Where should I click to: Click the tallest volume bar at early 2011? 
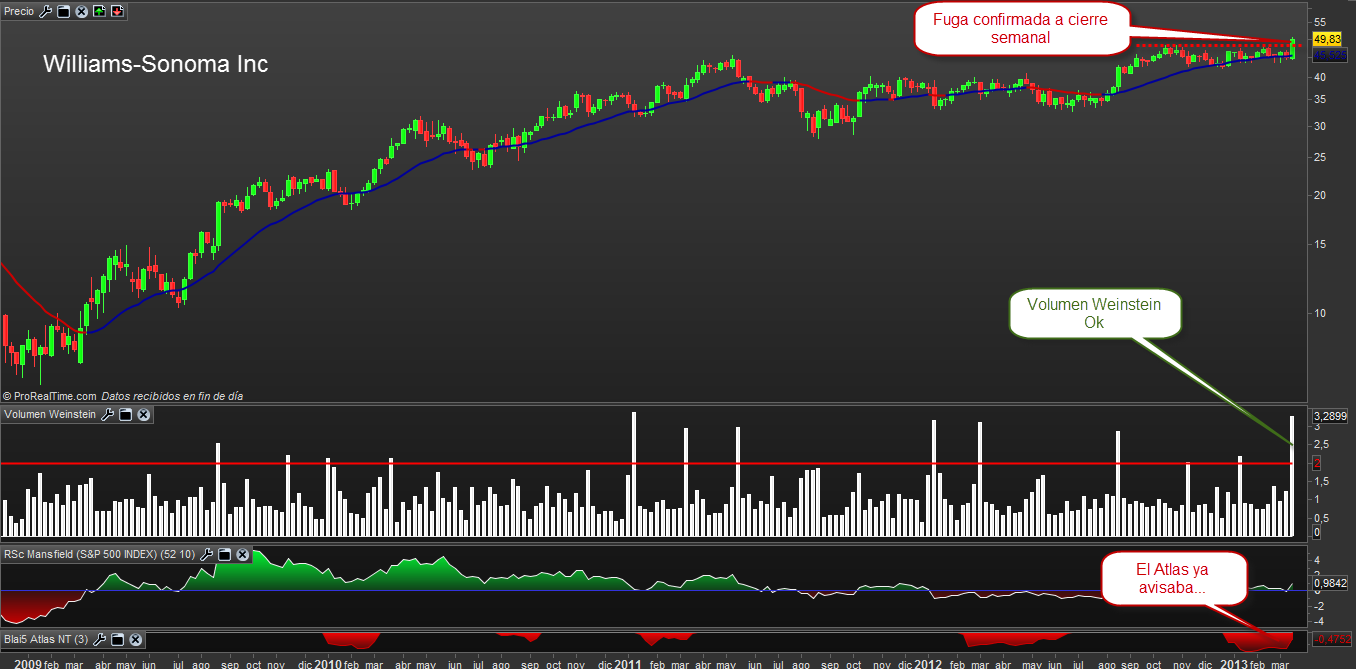click(633, 474)
